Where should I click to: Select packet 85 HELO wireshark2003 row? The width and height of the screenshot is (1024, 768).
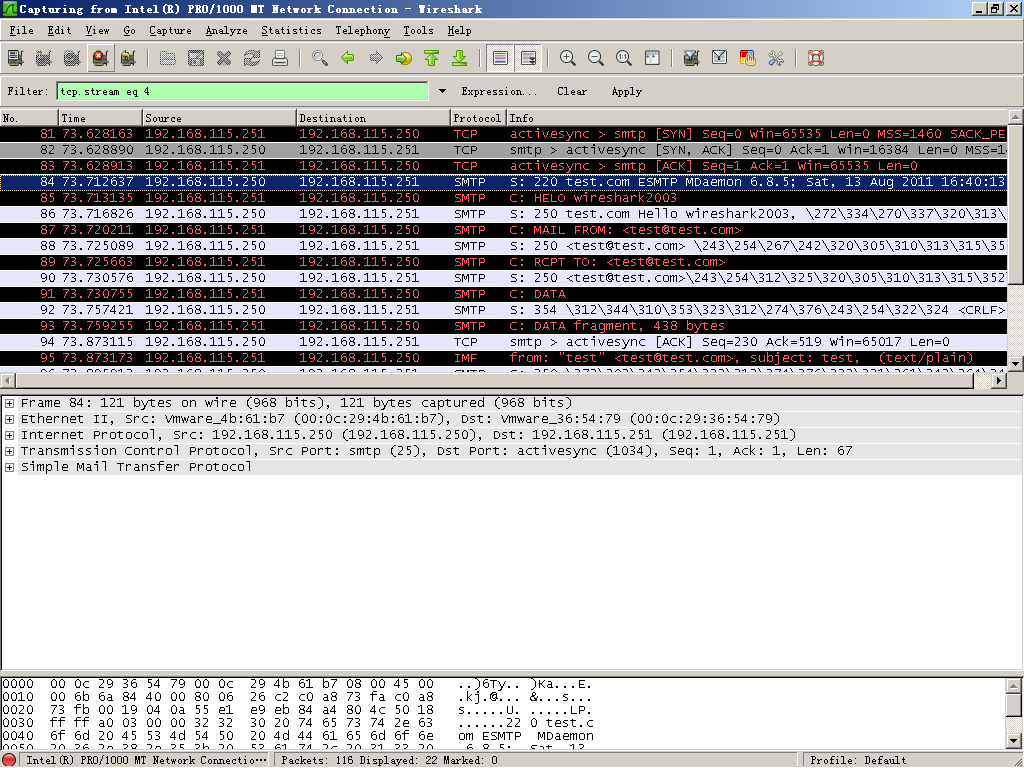click(x=504, y=198)
